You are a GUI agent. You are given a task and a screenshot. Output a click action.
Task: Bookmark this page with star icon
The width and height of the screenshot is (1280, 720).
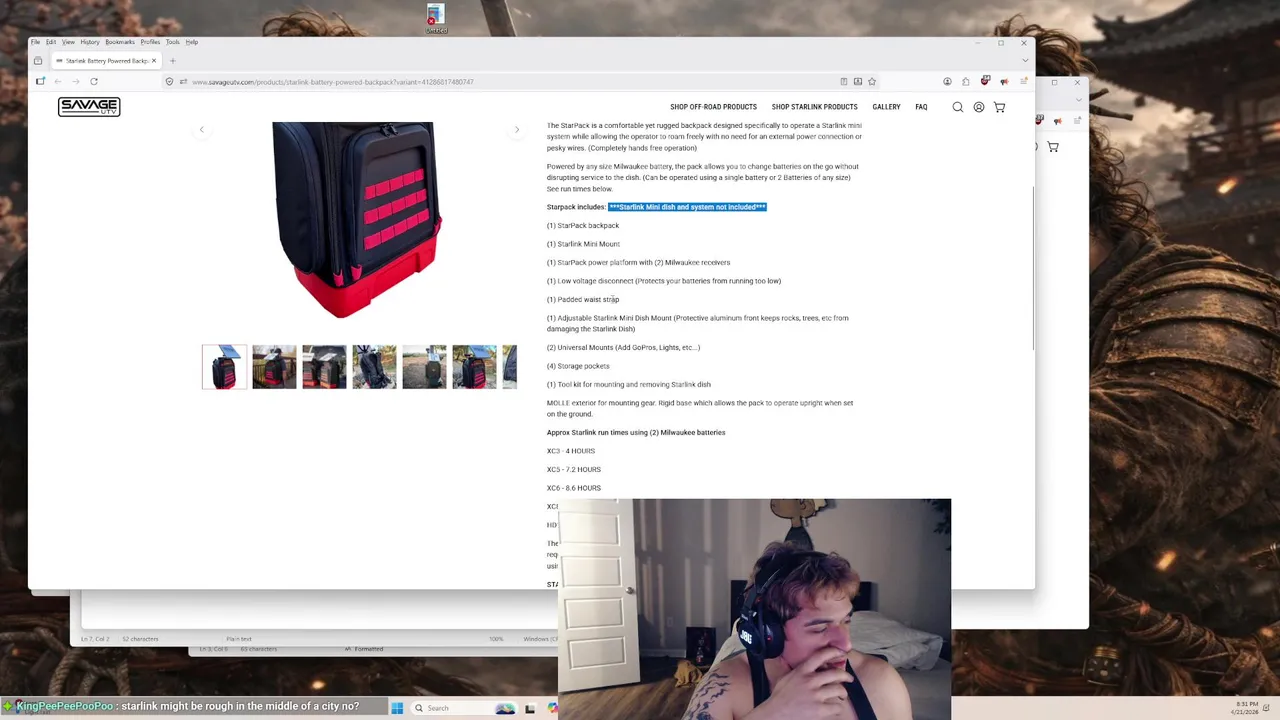point(872,82)
